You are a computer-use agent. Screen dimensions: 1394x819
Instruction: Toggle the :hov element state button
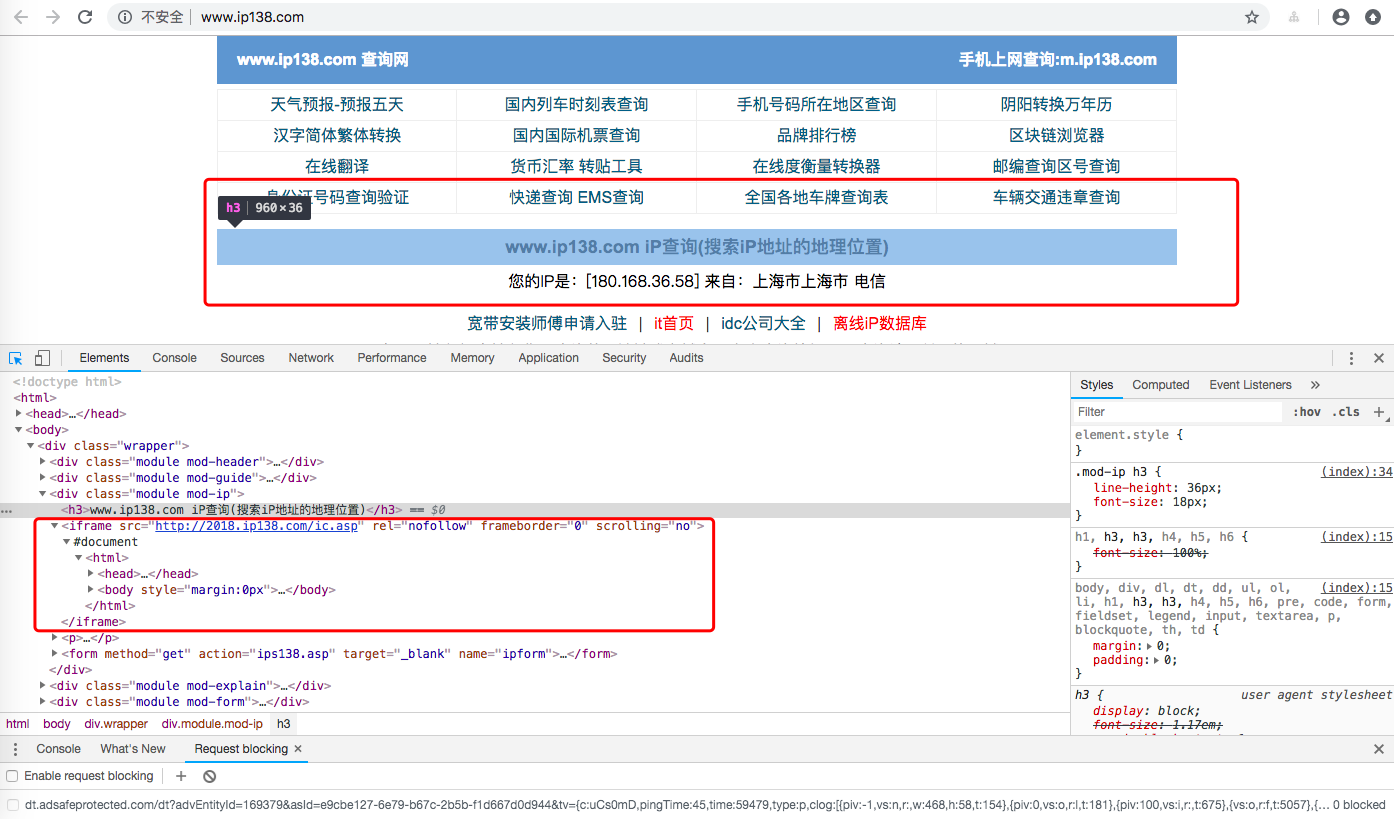tap(1306, 412)
